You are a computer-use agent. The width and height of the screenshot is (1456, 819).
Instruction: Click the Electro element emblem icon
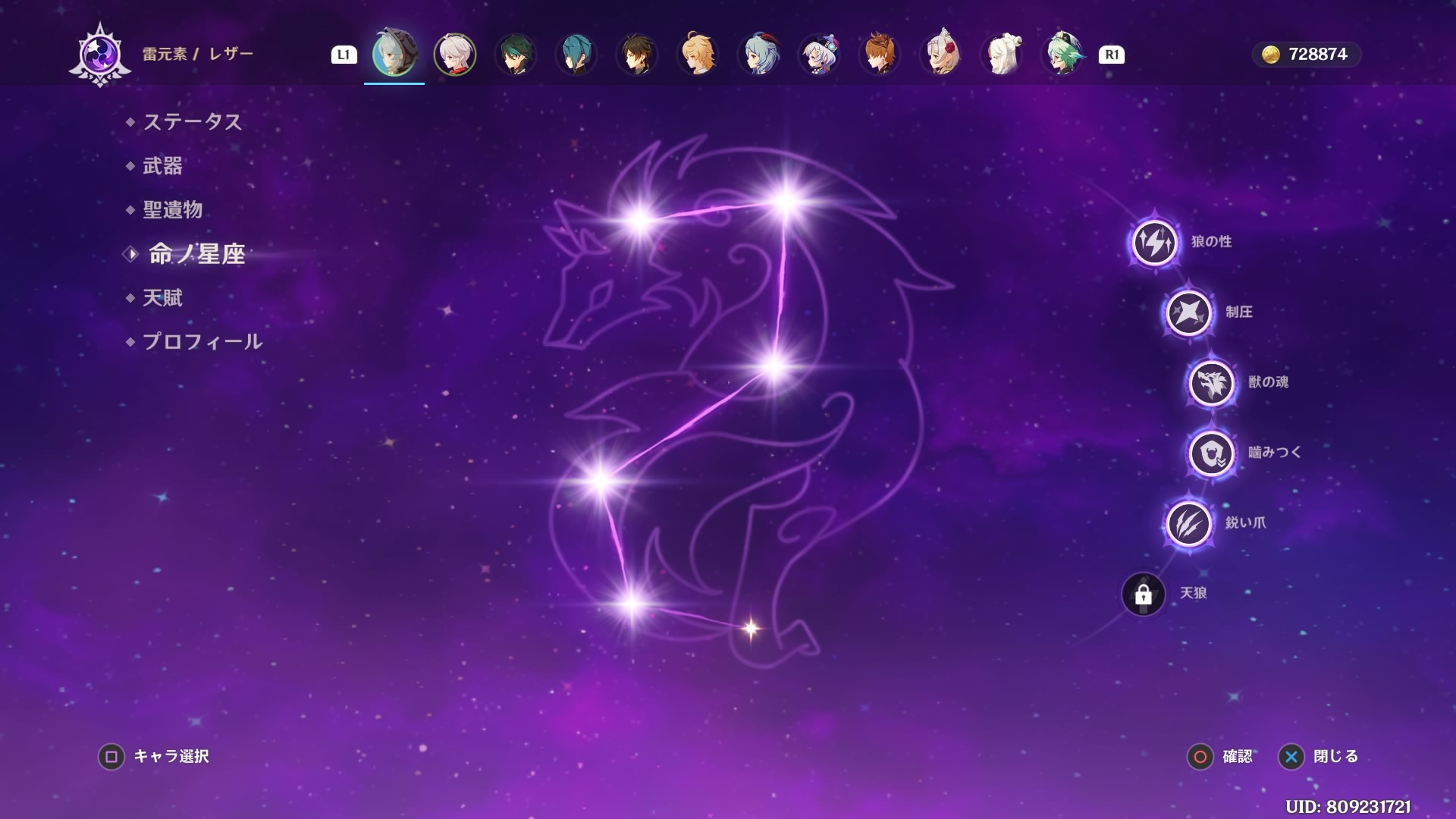point(100,55)
